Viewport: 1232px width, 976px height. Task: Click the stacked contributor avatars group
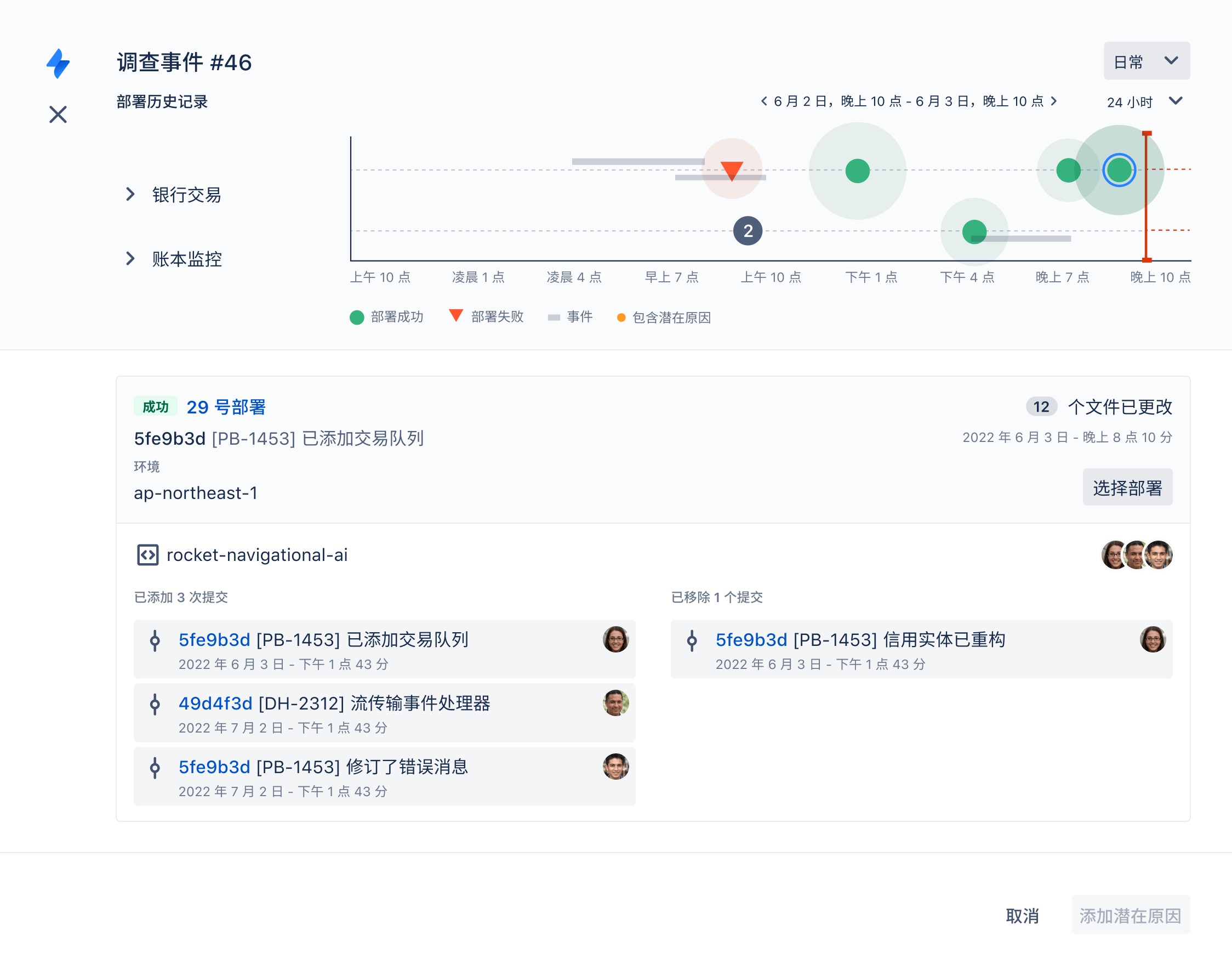point(1136,554)
